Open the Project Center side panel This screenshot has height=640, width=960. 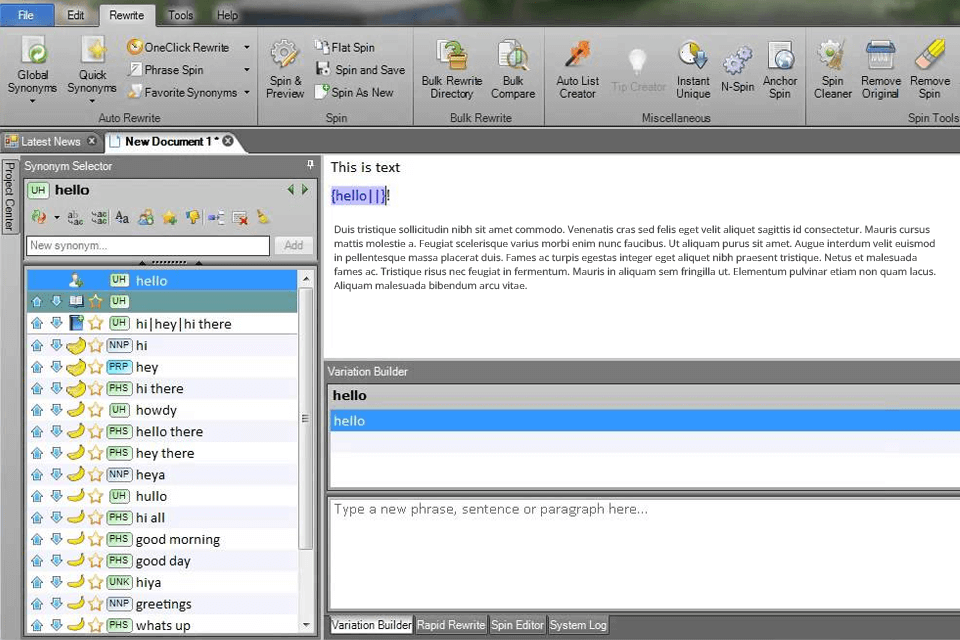point(9,196)
